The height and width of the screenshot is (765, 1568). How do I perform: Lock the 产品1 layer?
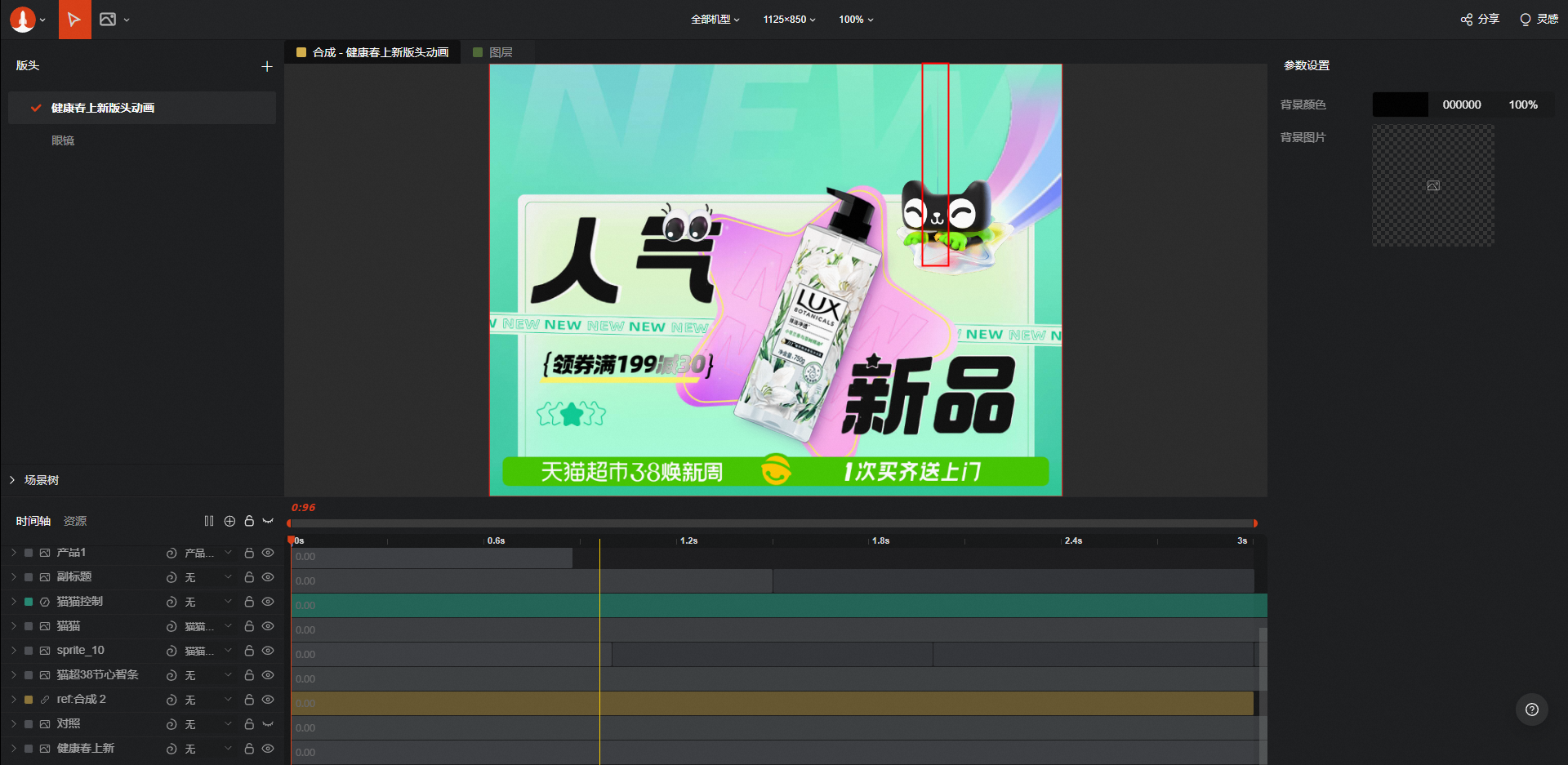coord(249,553)
